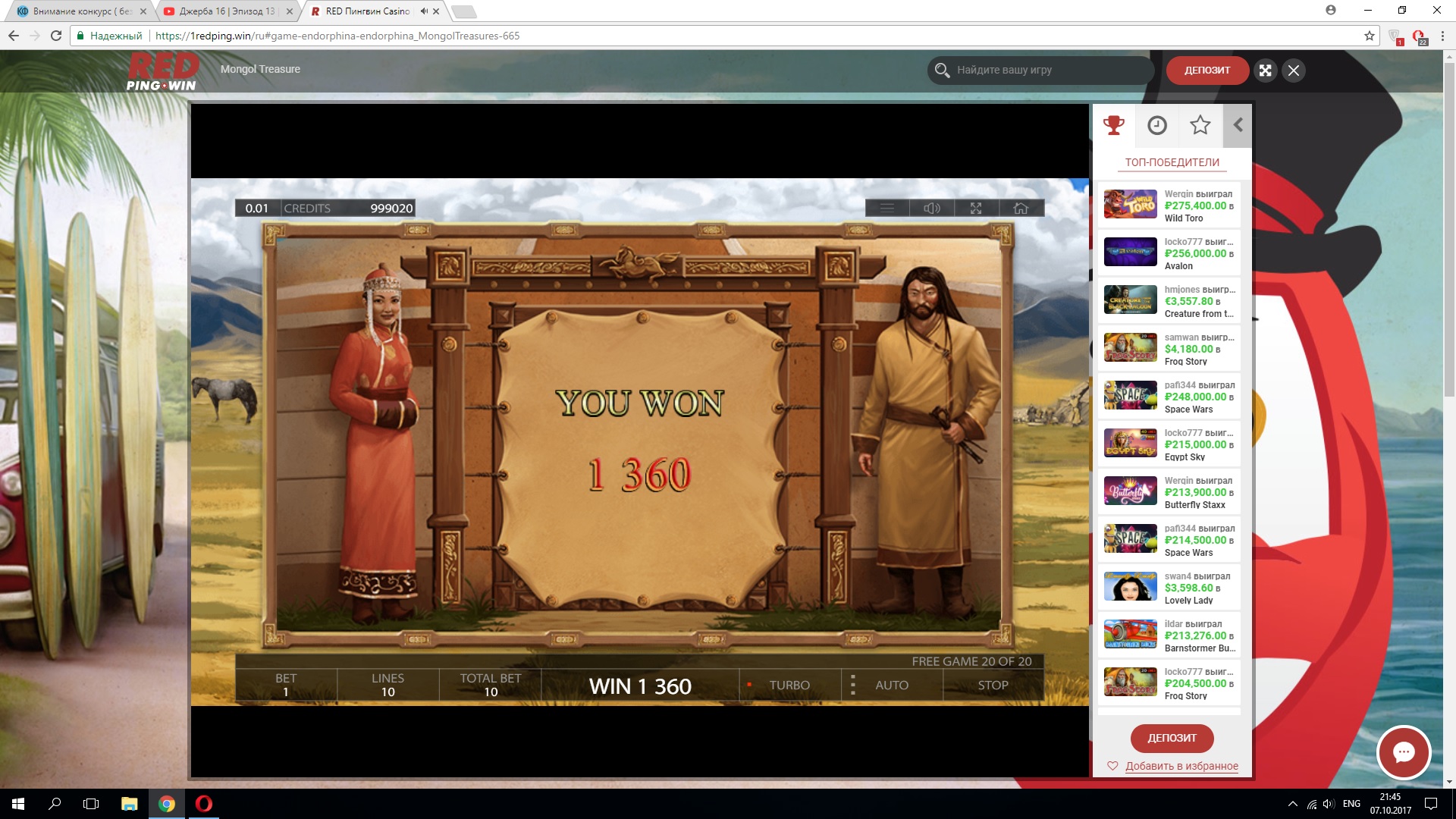The height and width of the screenshot is (819, 1456).
Task: Click the address bar URL
Action: pos(337,36)
